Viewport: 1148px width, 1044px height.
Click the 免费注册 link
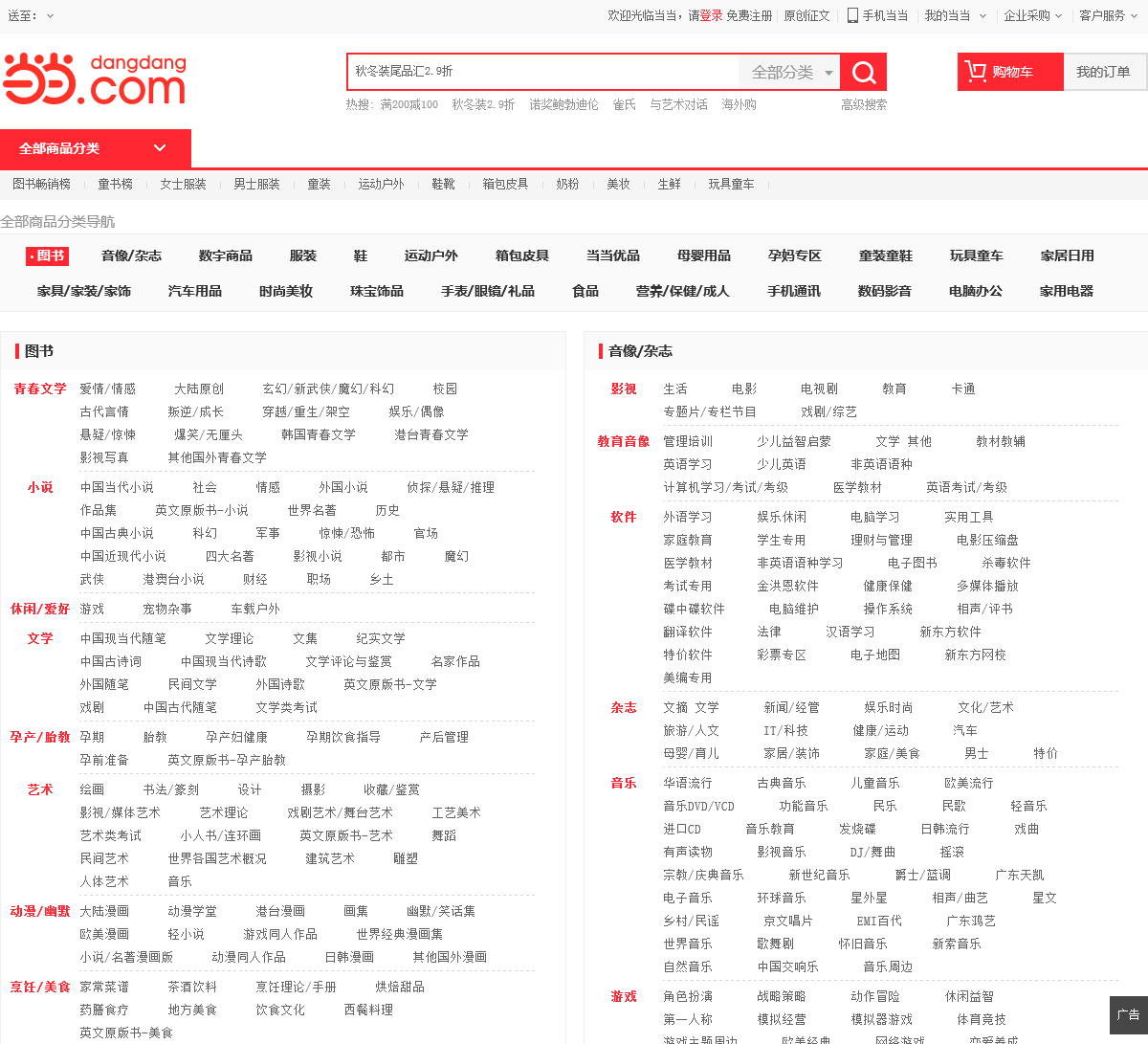point(749,15)
